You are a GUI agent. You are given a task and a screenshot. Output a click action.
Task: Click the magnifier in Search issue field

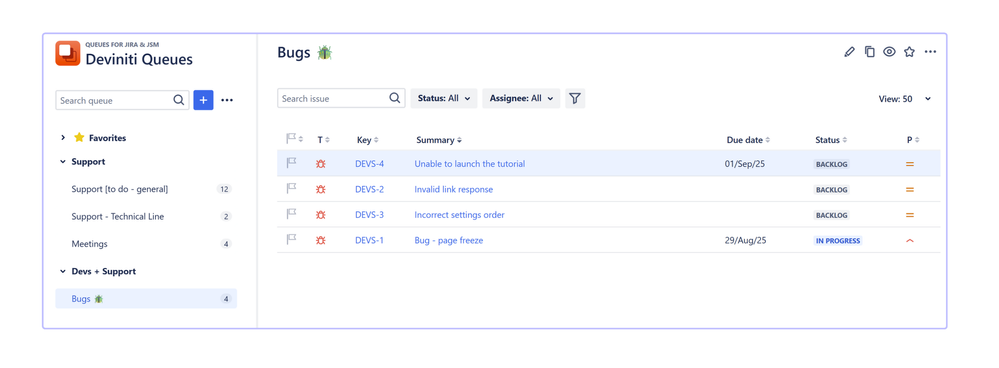(395, 98)
